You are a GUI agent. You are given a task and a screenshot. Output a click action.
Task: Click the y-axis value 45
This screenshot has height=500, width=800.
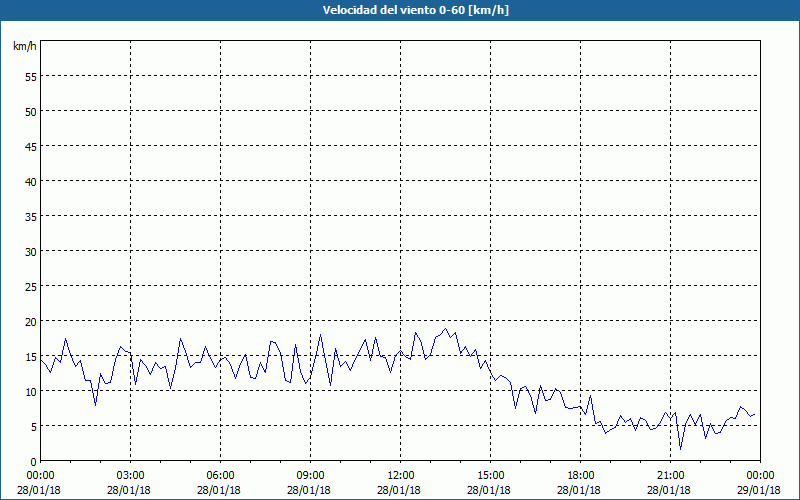click(x=31, y=146)
